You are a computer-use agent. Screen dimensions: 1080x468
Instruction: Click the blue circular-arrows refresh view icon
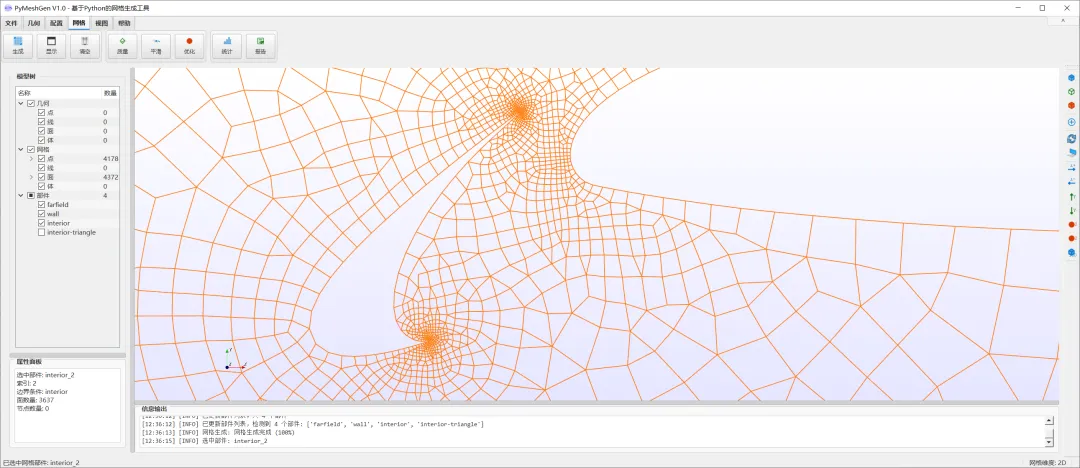coord(1072,139)
